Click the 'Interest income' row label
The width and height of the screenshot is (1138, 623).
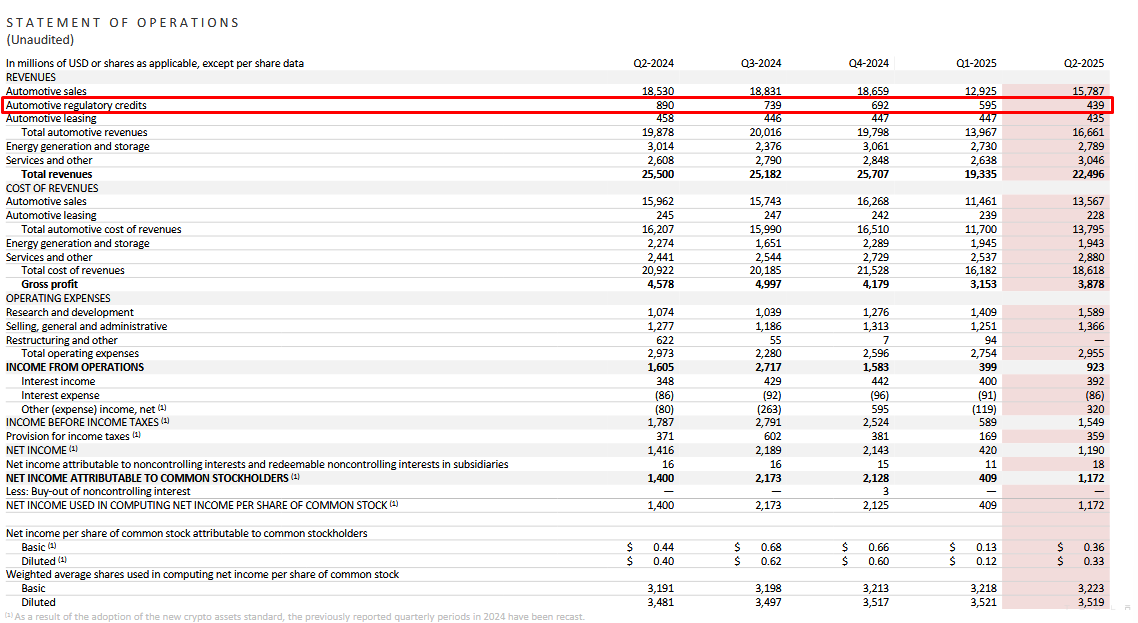58,381
